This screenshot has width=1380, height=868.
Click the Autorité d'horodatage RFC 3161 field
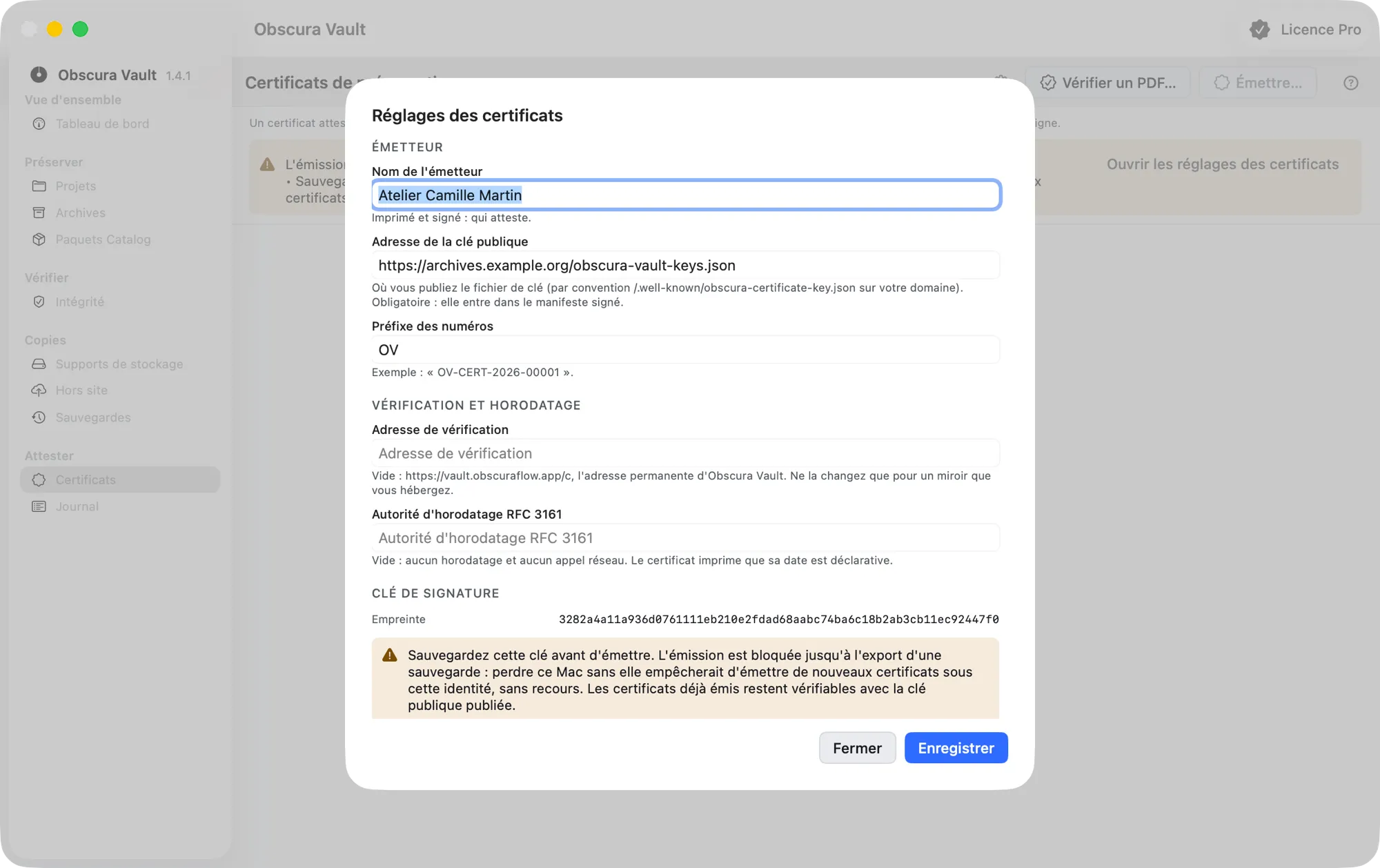click(686, 538)
